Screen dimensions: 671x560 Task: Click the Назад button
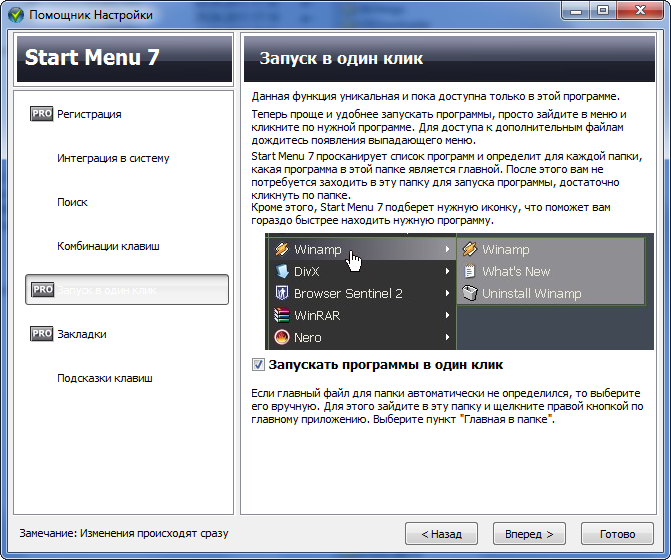(x=441, y=533)
